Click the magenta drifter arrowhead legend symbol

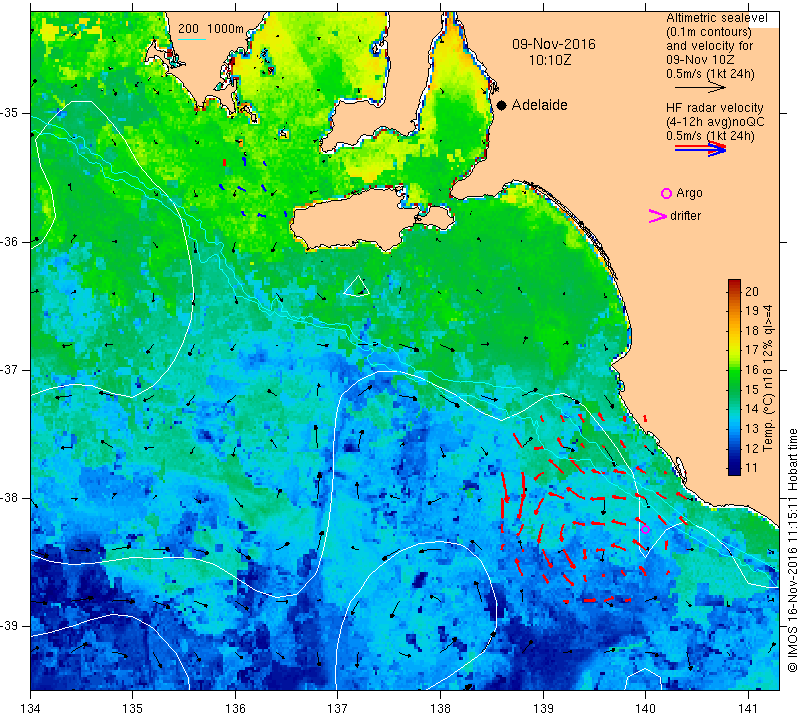[658, 216]
